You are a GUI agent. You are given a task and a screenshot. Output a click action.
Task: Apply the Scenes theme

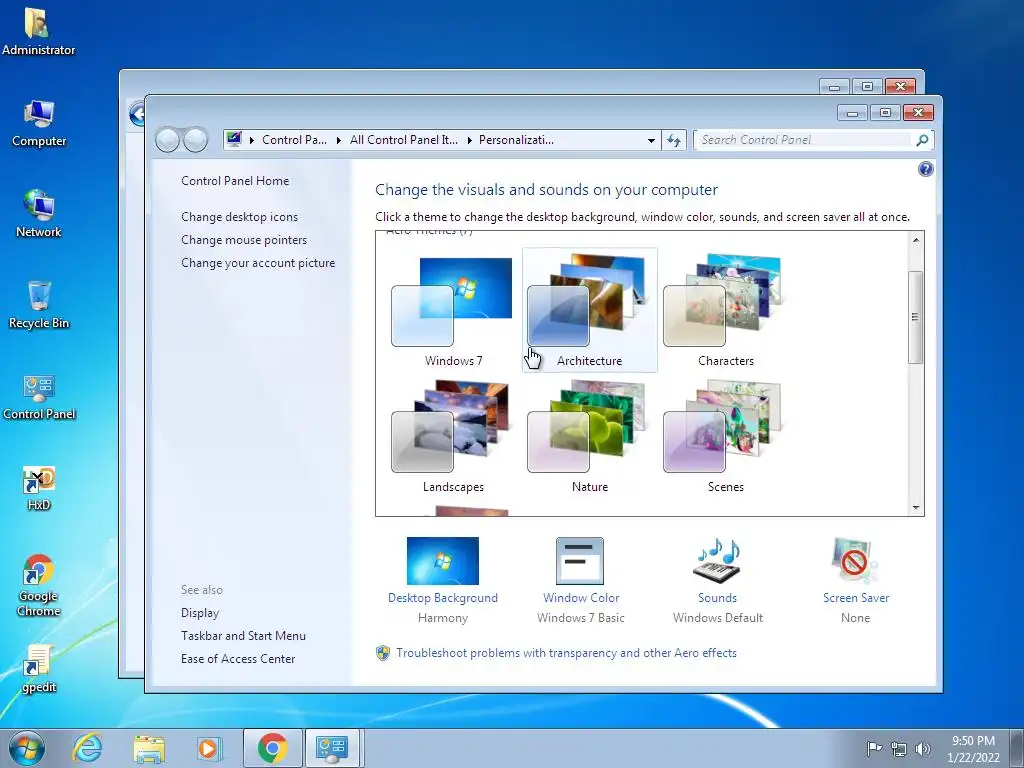click(x=725, y=437)
